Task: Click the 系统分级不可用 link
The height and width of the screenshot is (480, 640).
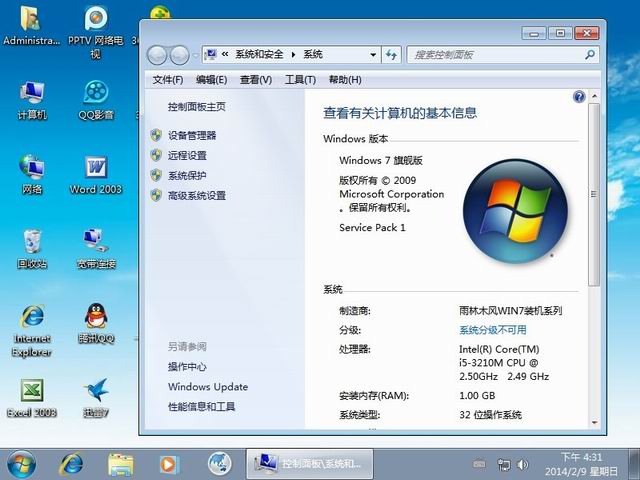Action: (x=493, y=330)
